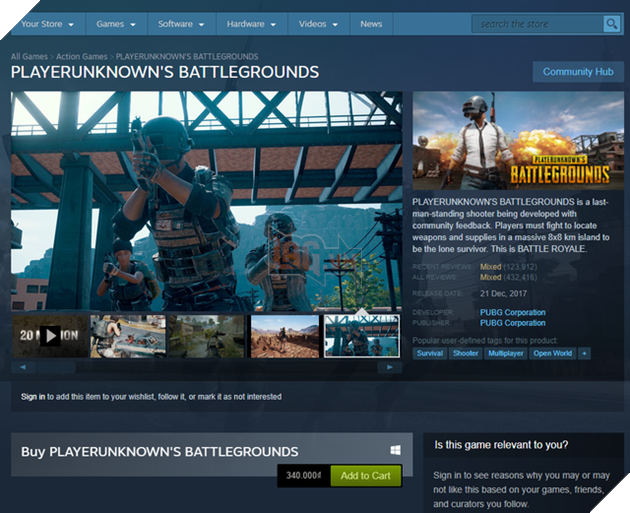This screenshot has height=513, width=630.
Task: Click the Sign in link
Action: (x=33, y=397)
